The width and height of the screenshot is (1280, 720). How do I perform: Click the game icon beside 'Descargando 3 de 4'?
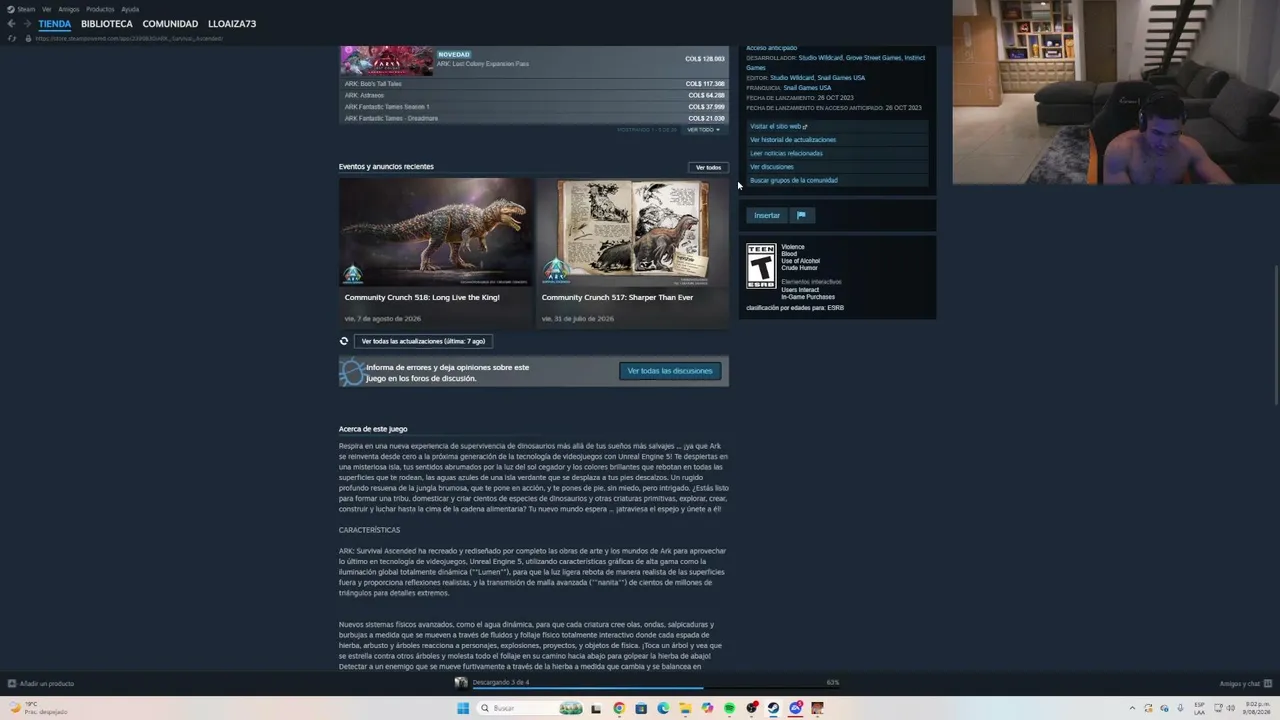point(461,683)
